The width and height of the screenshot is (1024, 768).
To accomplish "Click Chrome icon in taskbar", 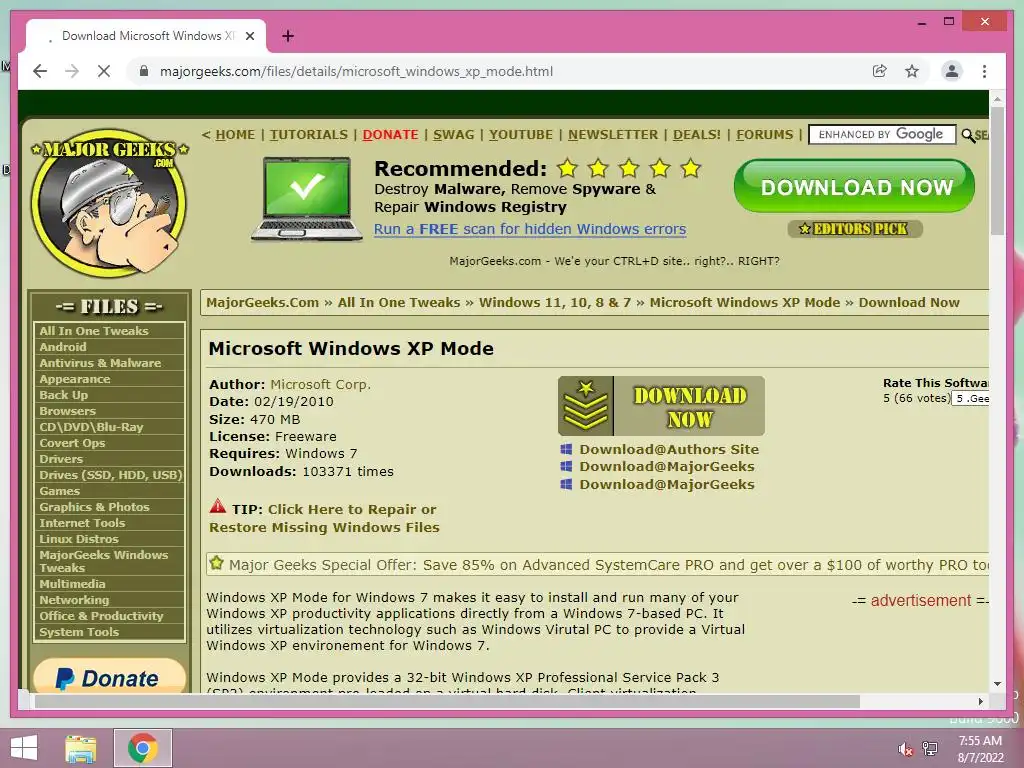I will click(x=142, y=748).
